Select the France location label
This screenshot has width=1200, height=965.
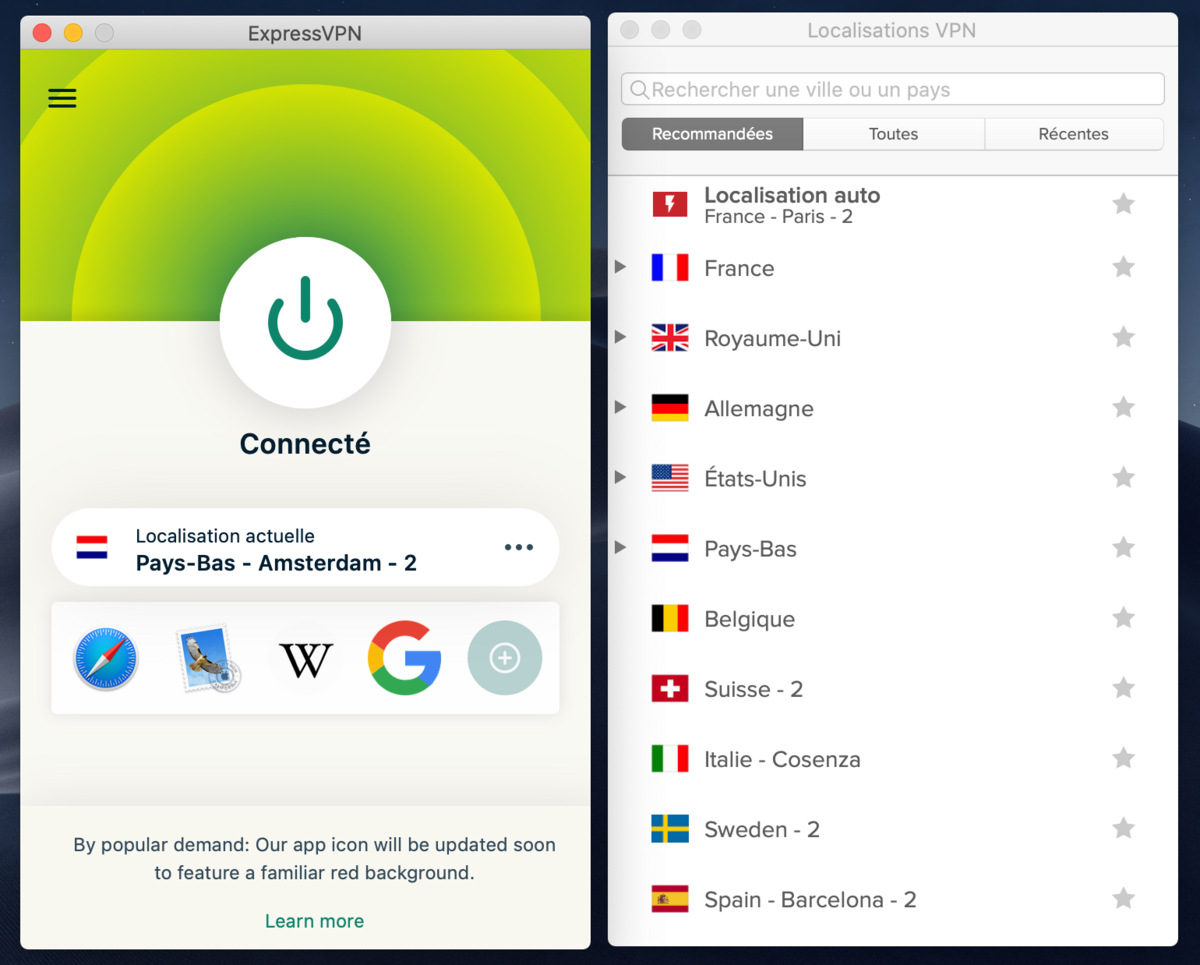739,268
